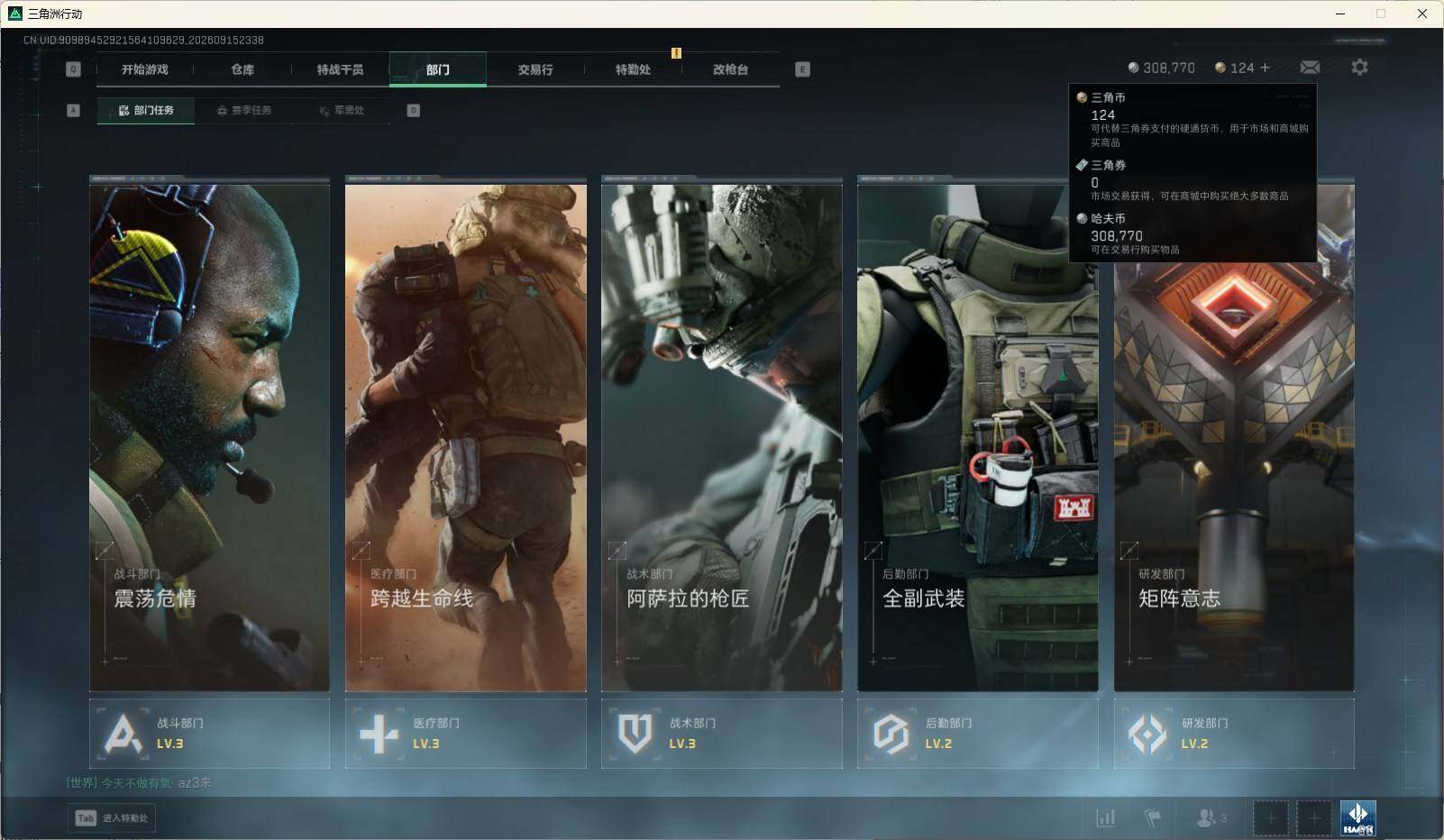
Task: Open the settings gear icon
Action: click(1359, 67)
